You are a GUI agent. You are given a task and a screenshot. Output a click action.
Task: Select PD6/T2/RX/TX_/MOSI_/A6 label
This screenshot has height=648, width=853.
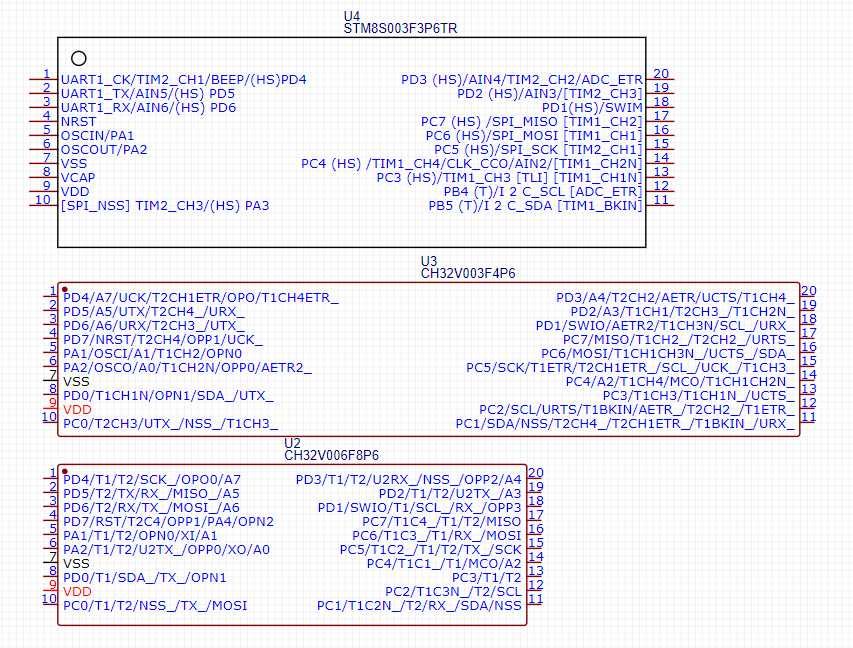click(x=151, y=508)
